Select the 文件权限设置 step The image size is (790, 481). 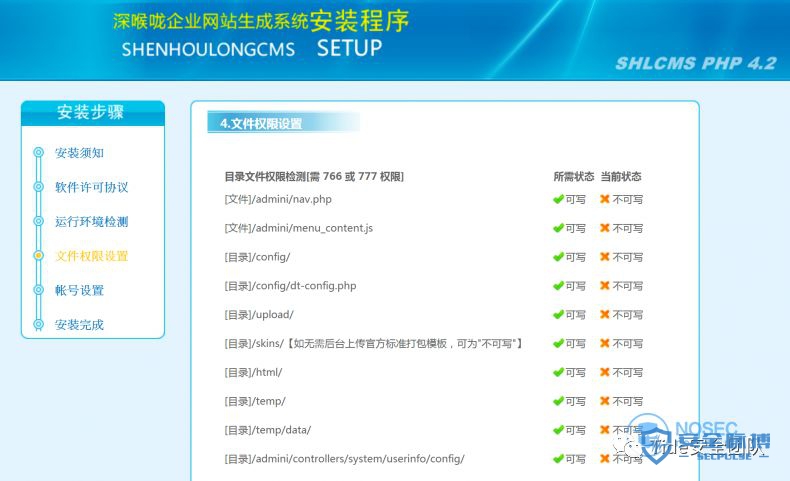coord(92,256)
